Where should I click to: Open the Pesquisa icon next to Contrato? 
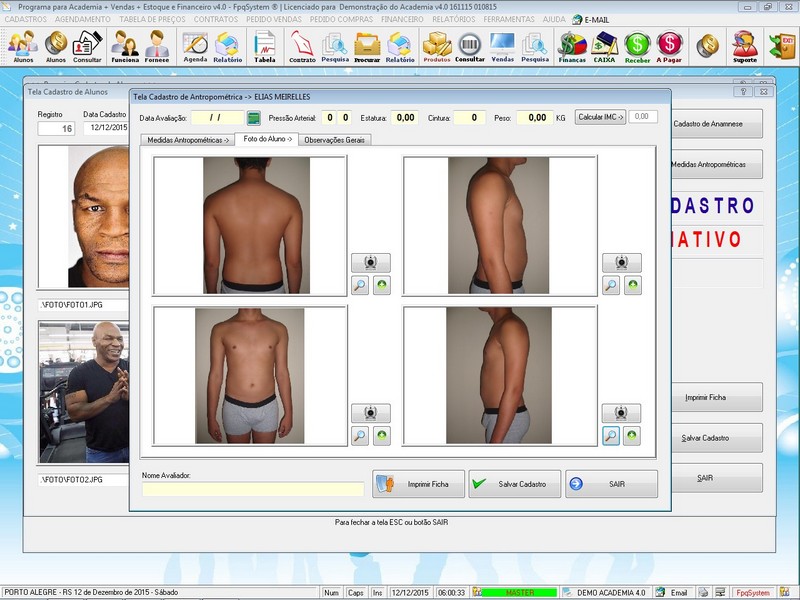point(335,46)
